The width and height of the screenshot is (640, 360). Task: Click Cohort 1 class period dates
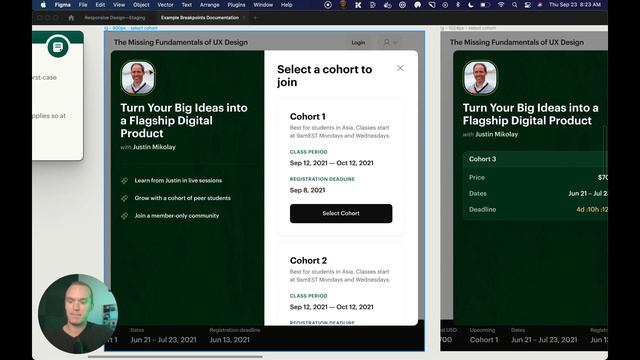click(331, 163)
